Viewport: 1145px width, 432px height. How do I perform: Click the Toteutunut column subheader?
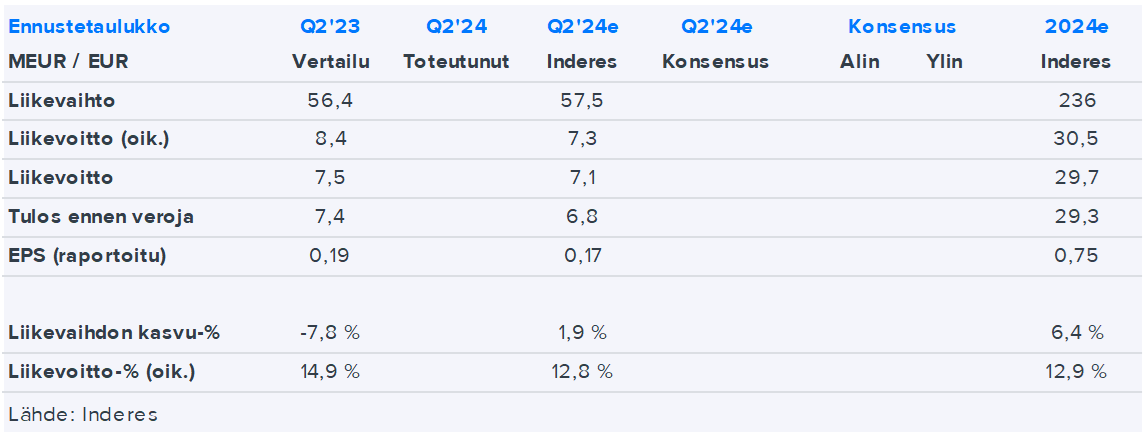[x=456, y=62]
